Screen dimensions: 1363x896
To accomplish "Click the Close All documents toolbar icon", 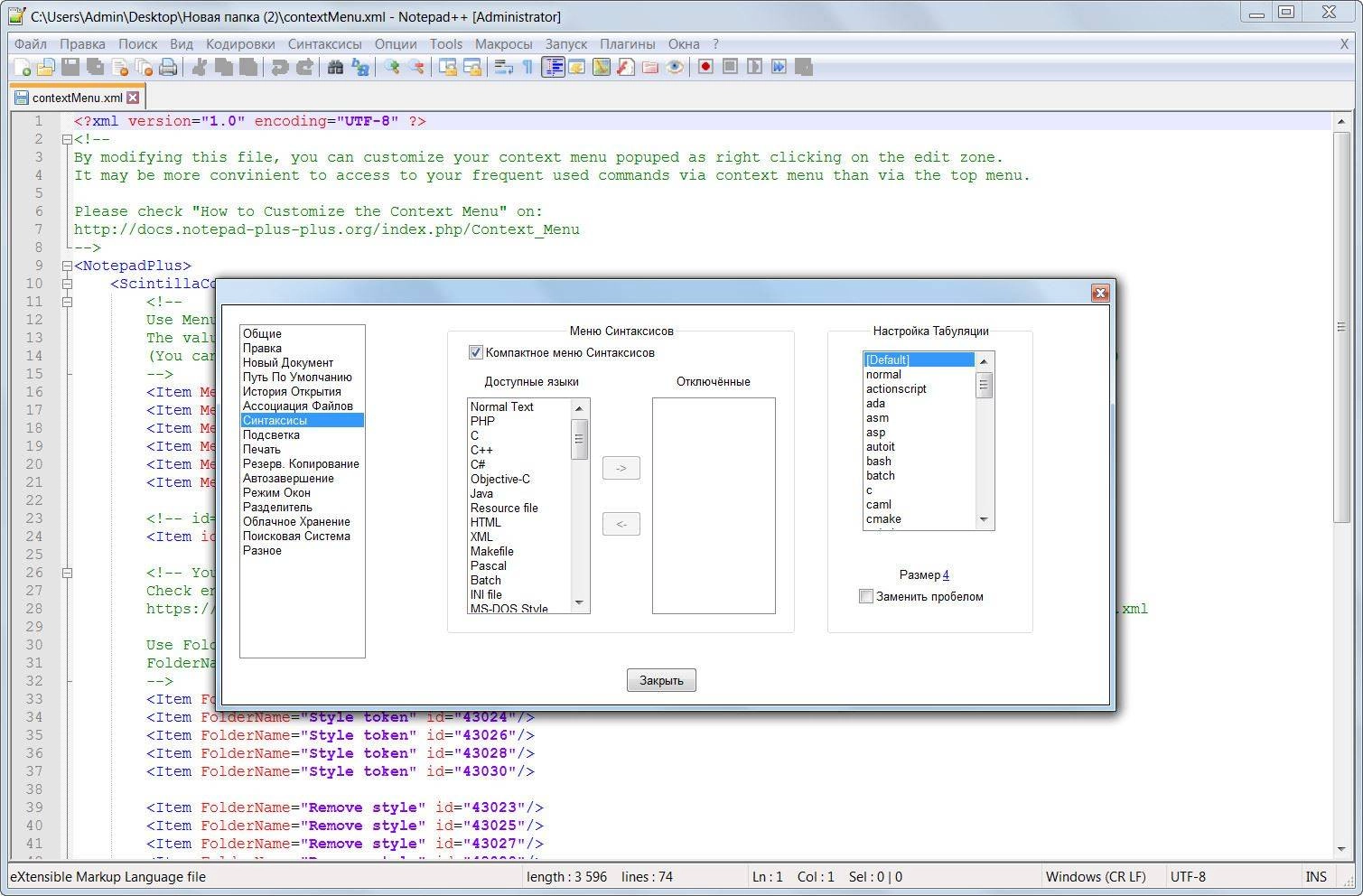I will point(144,67).
